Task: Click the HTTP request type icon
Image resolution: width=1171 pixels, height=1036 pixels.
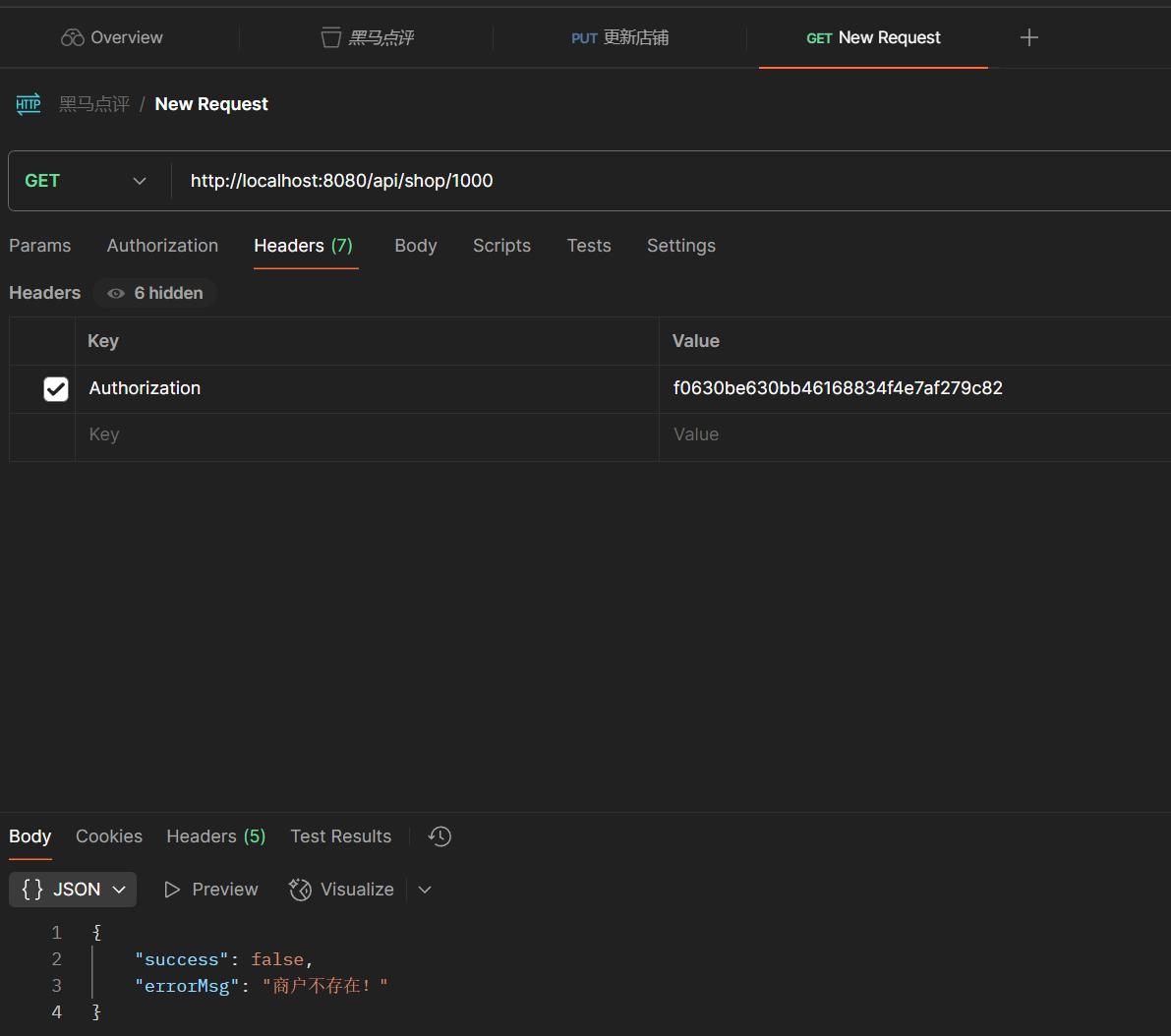Action: tap(29, 104)
